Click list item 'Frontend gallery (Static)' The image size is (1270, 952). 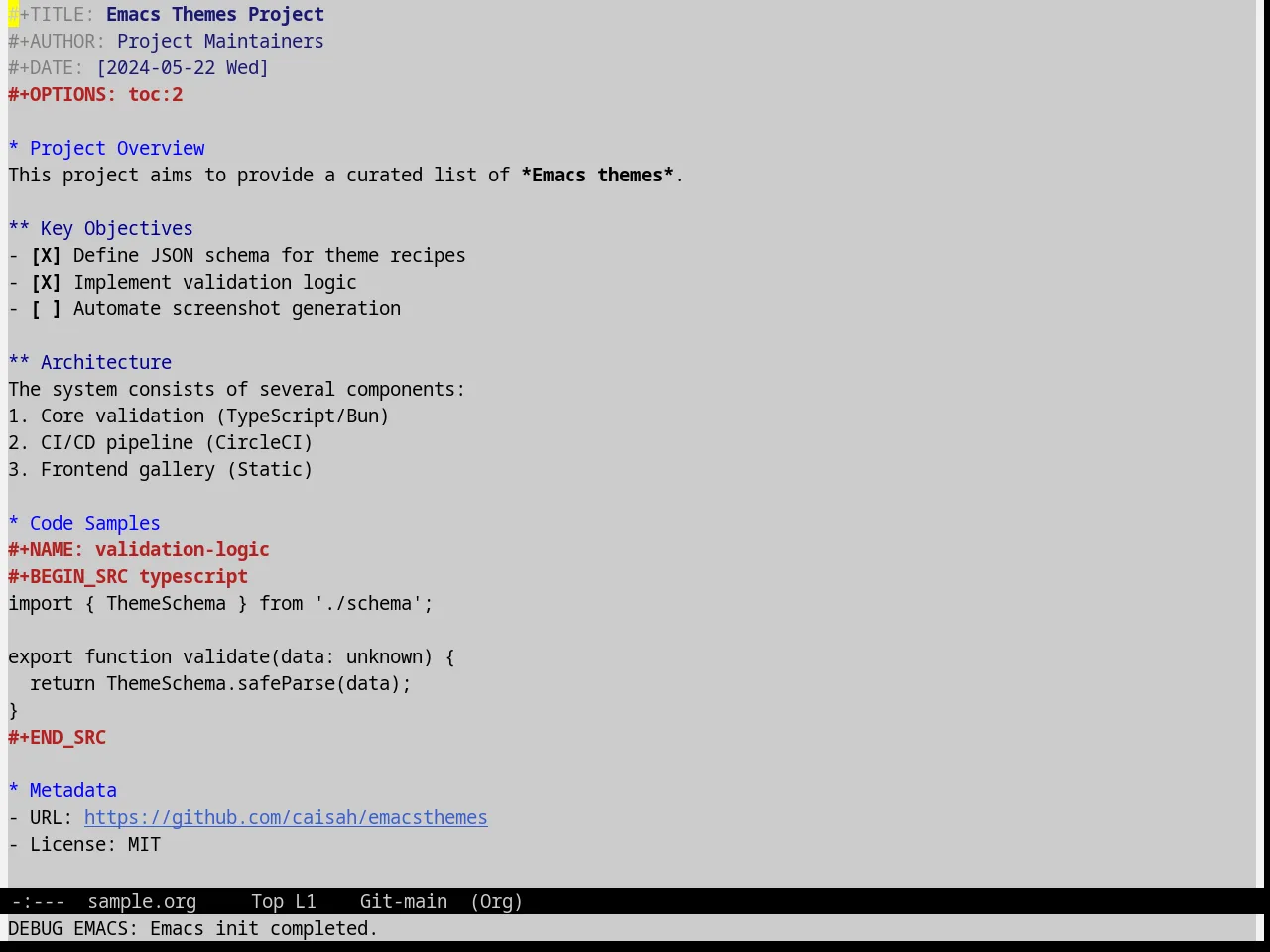pyautogui.click(x=177, y=470)
